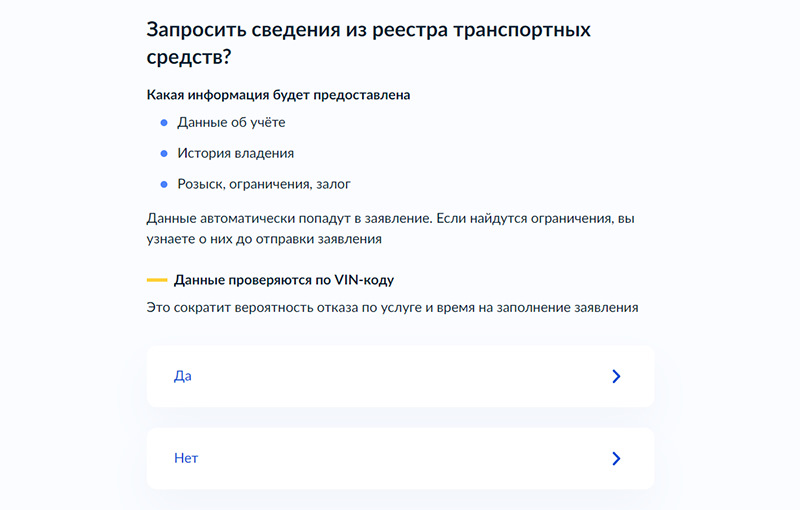
Task: Click the Какая информация будет предоставлена subheading
Action: point(278,95)
